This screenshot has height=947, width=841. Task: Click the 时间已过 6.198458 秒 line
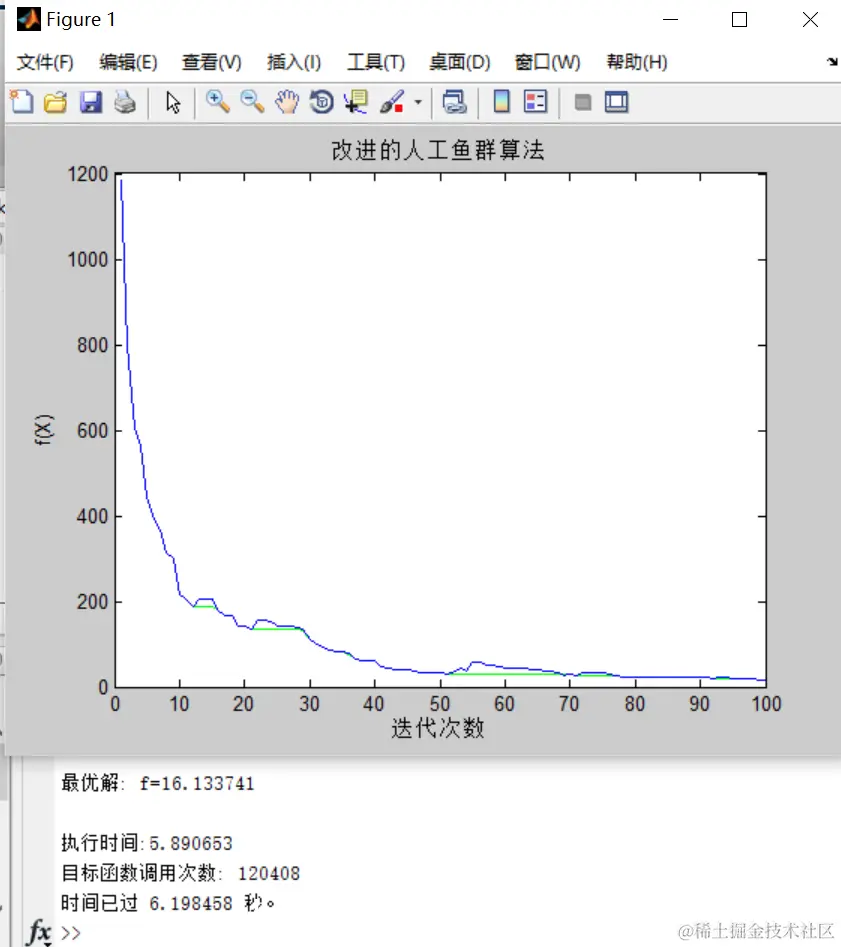click(x=168, y=903)
